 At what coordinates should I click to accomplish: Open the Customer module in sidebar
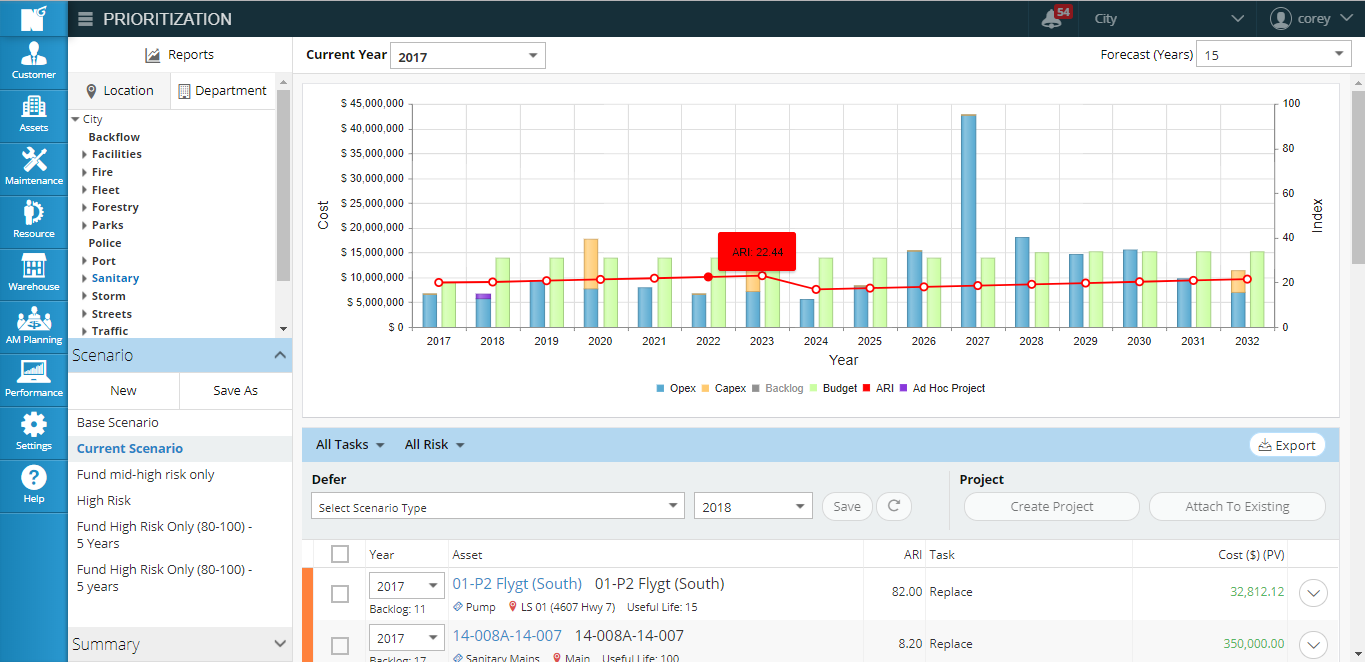pos(34,62)
